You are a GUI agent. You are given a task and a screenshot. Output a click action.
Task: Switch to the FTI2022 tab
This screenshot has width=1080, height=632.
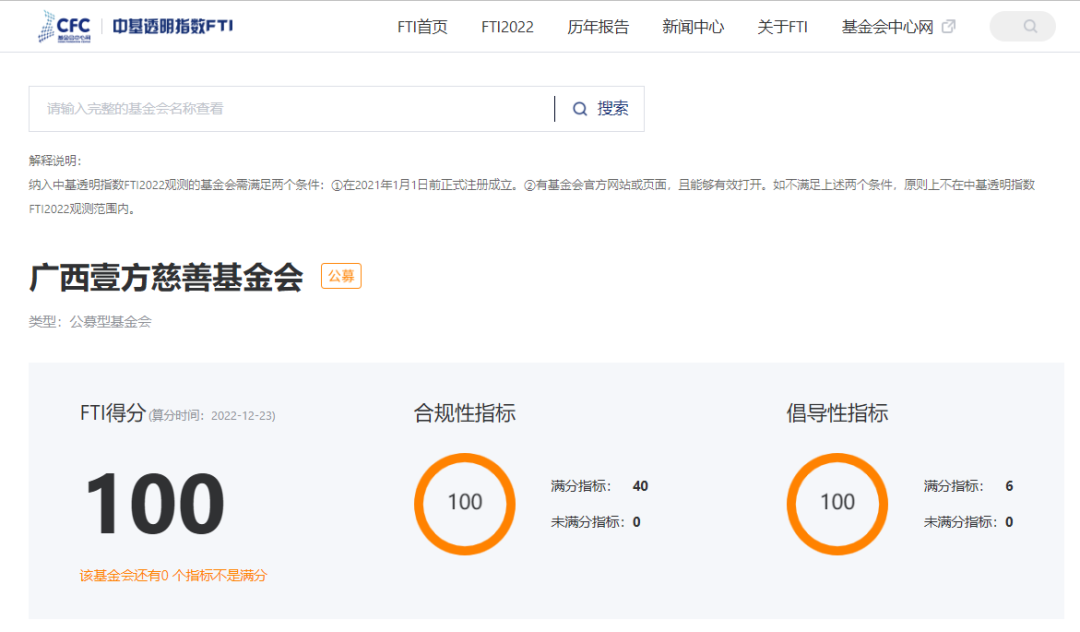click(x=508, y=27)
